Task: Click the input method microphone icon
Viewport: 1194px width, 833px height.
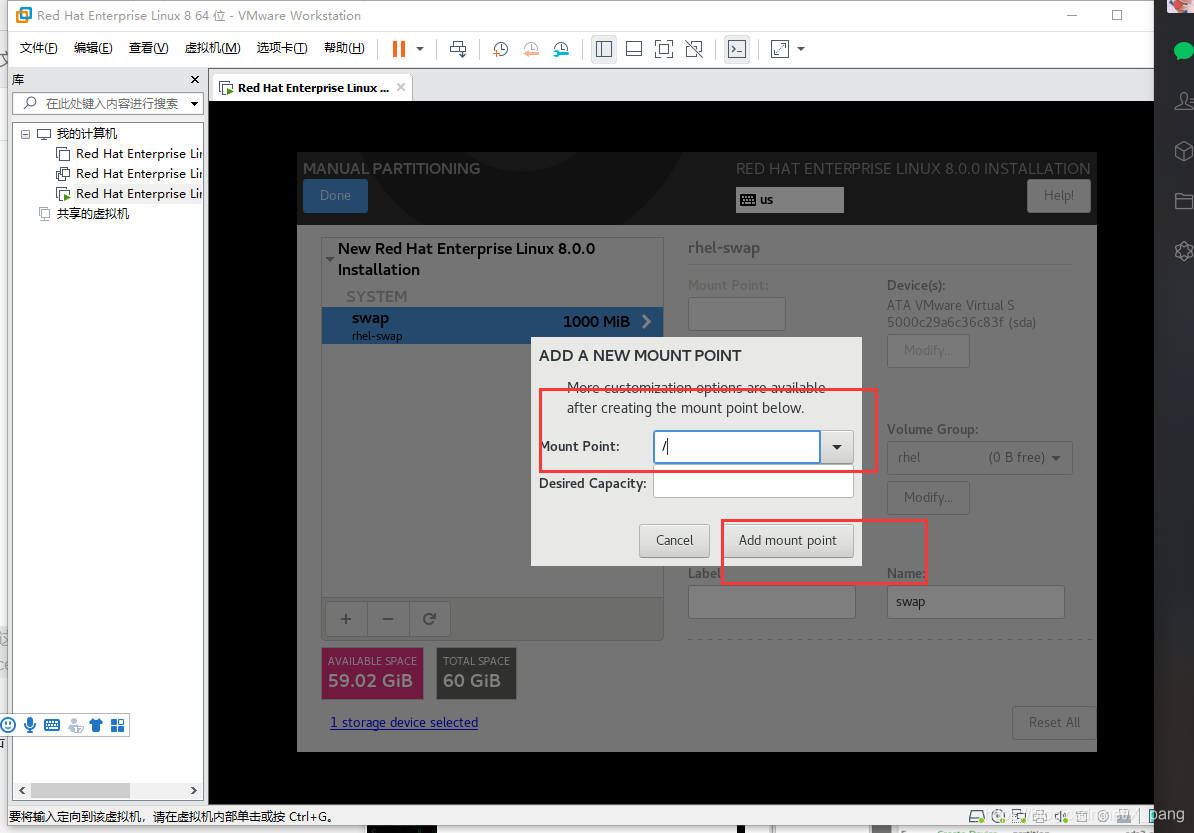Action: [30, 725]
